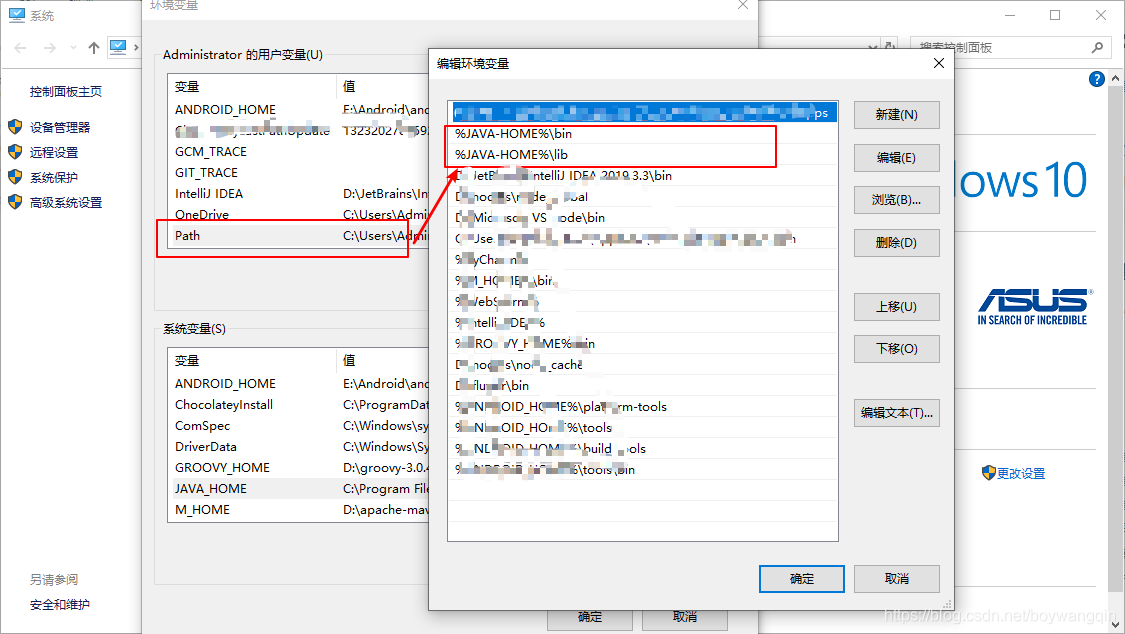This screenshot has height=634, width=1125.
Task: Select system variable ChocolateyInstall
Action: click(x=298, y=404)
